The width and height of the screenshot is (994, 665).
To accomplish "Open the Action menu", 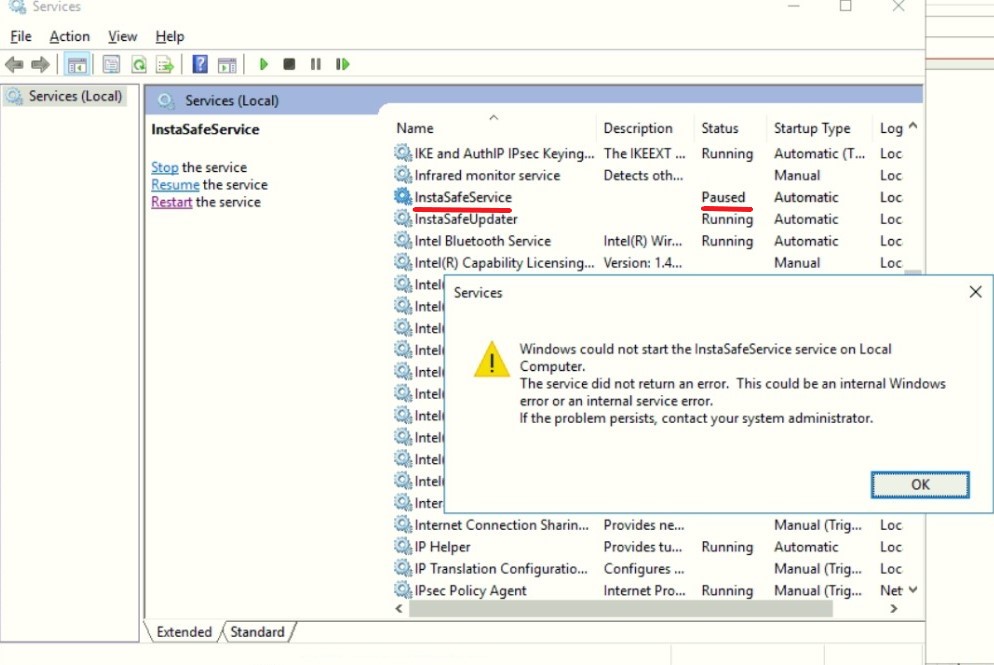I will (70, 37).
